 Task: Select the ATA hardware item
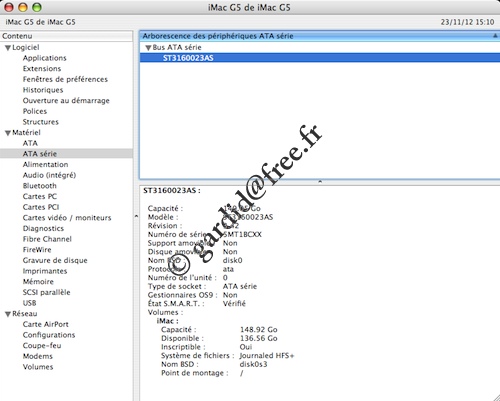(30, 143)
